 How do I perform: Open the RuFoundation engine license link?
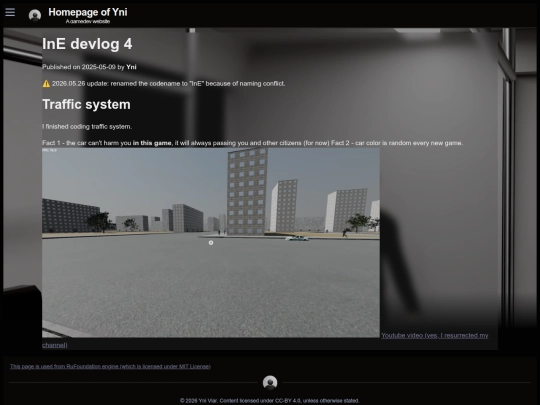point(110,366)
